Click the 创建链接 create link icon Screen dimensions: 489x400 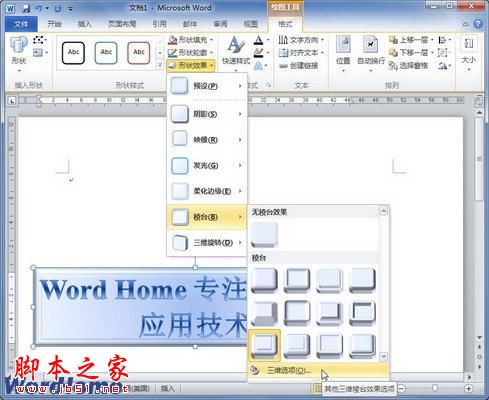pyautogui.click(x=283, y=66)
